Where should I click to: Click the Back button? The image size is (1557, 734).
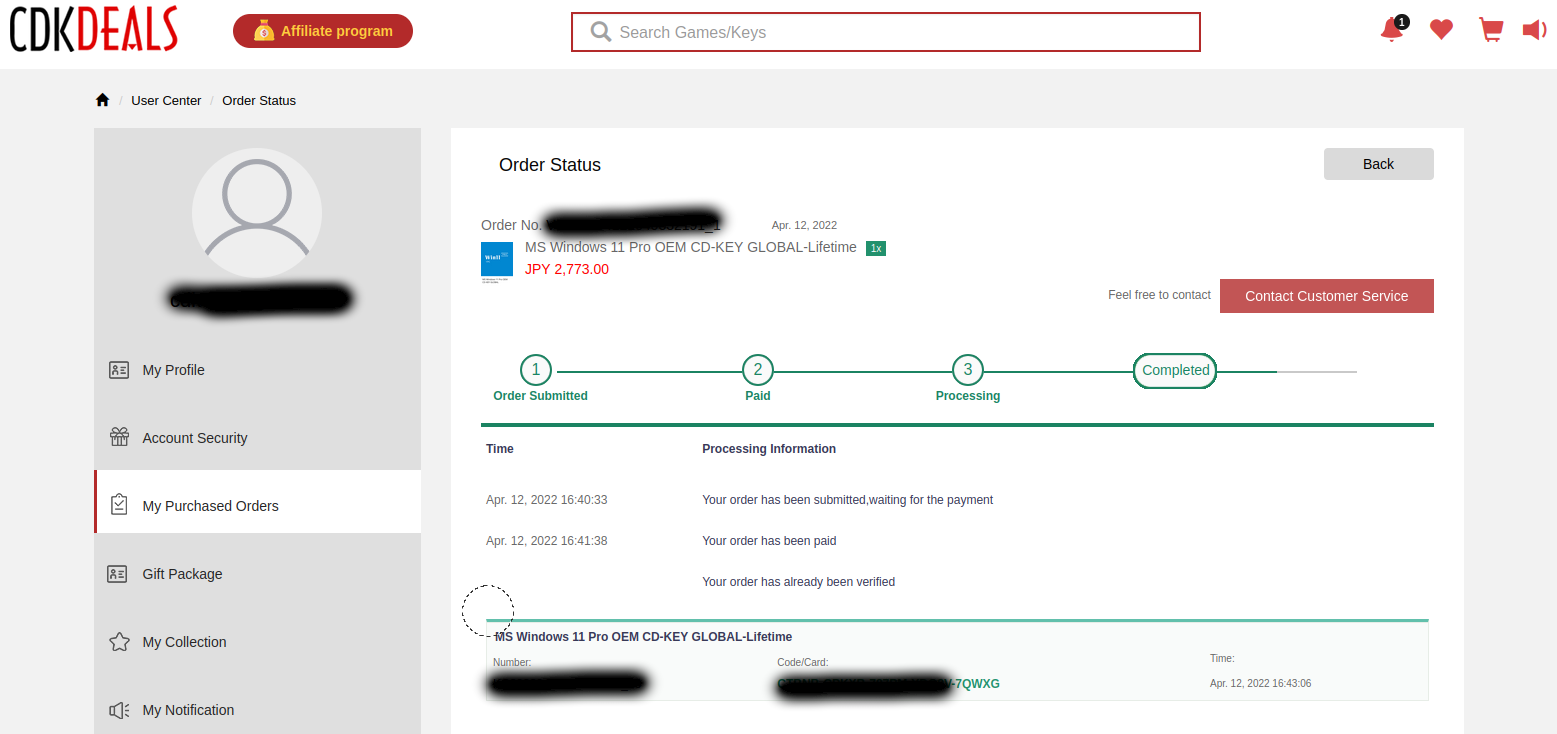[x=1378, y=164]
